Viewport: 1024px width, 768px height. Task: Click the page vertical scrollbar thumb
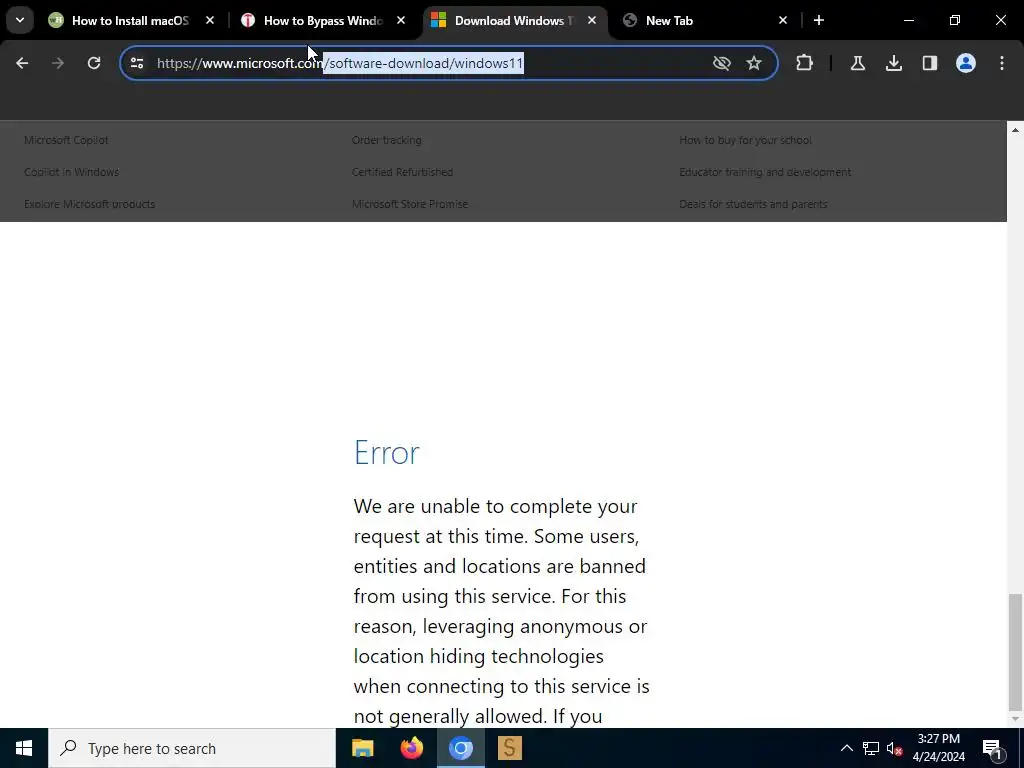[x=1015, y=652]
